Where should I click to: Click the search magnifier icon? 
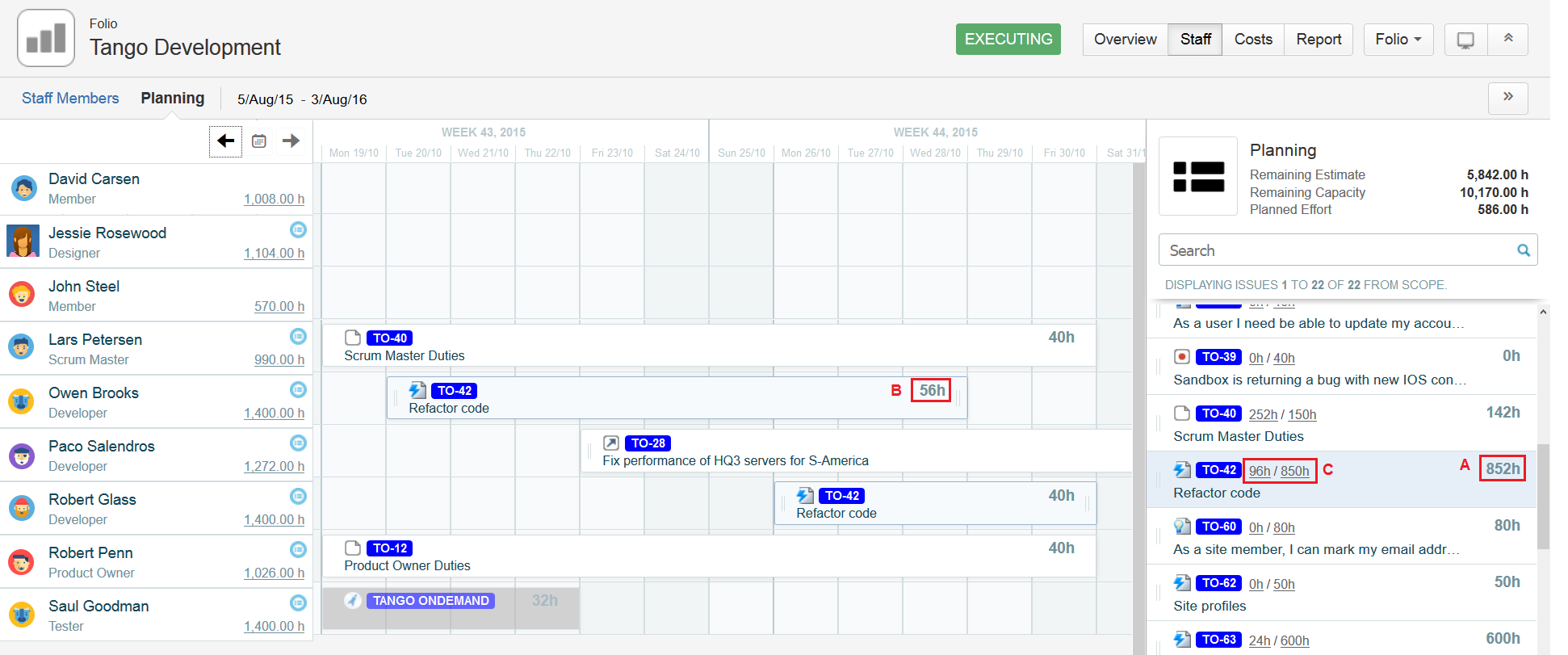[1524, 250]
